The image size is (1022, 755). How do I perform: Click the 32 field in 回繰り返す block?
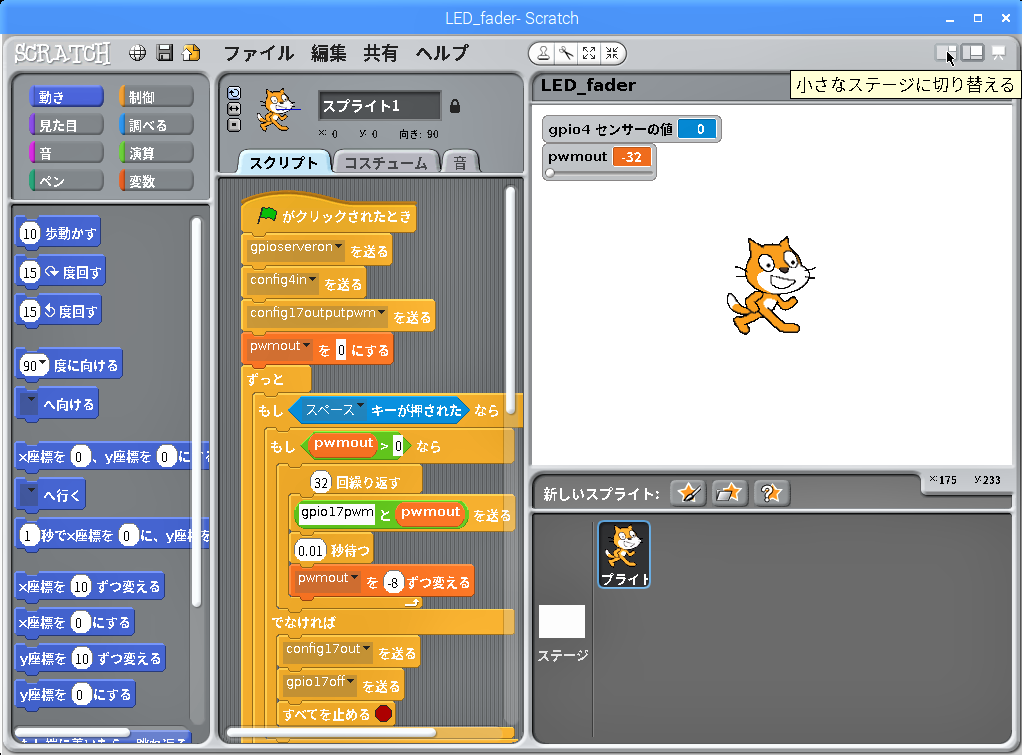(321, 482)
